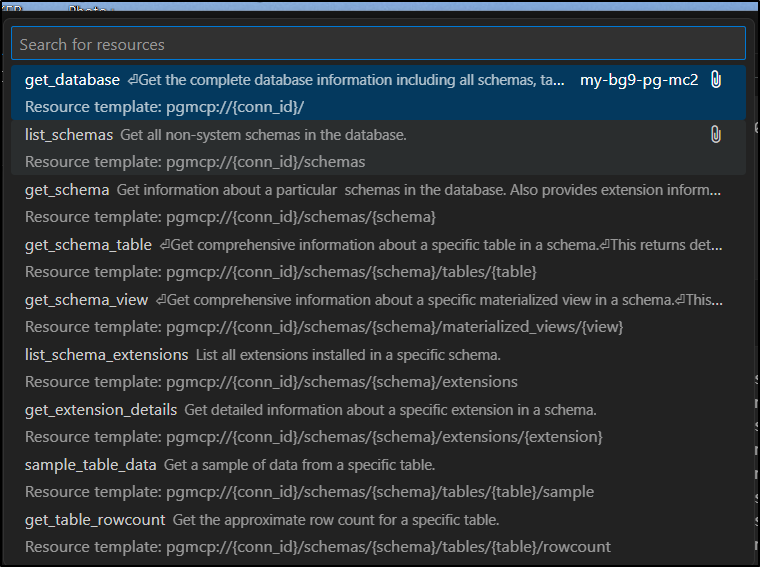The image size is (760, 567).
Task: Select the get_extension_details entry
Action: pos(101,410)
